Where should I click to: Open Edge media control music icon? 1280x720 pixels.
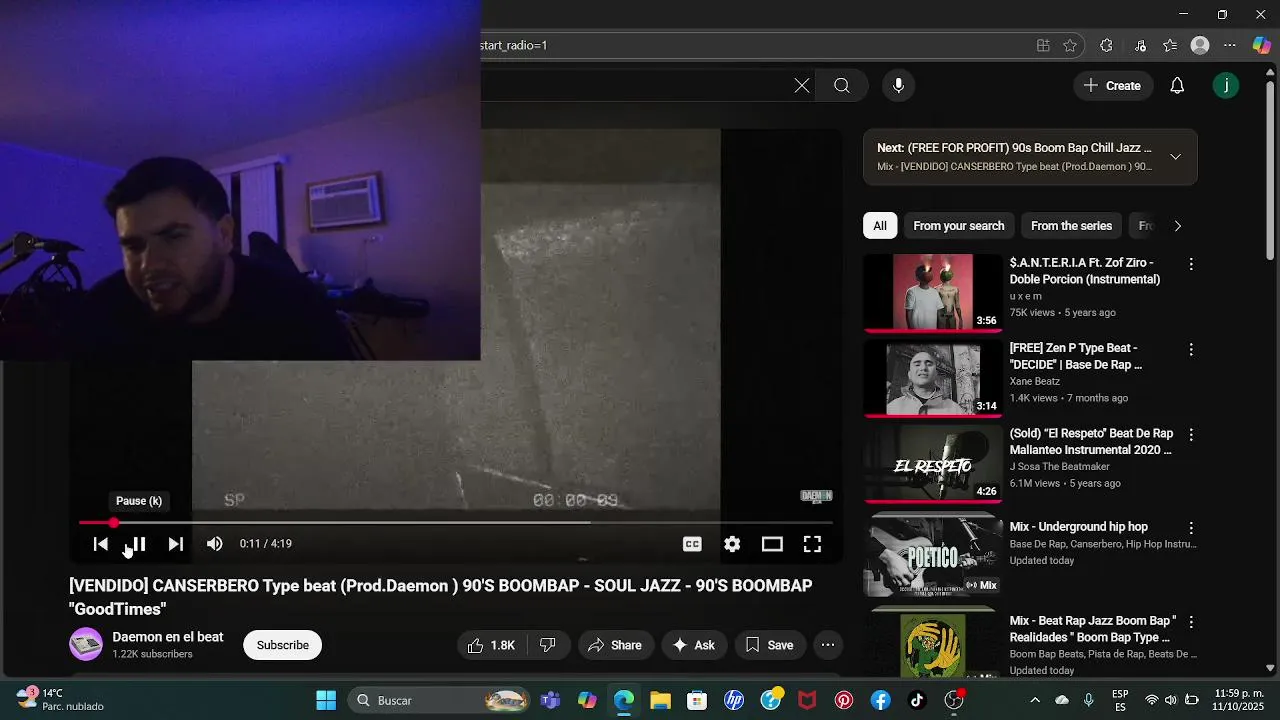click(x=1140, y=45)
